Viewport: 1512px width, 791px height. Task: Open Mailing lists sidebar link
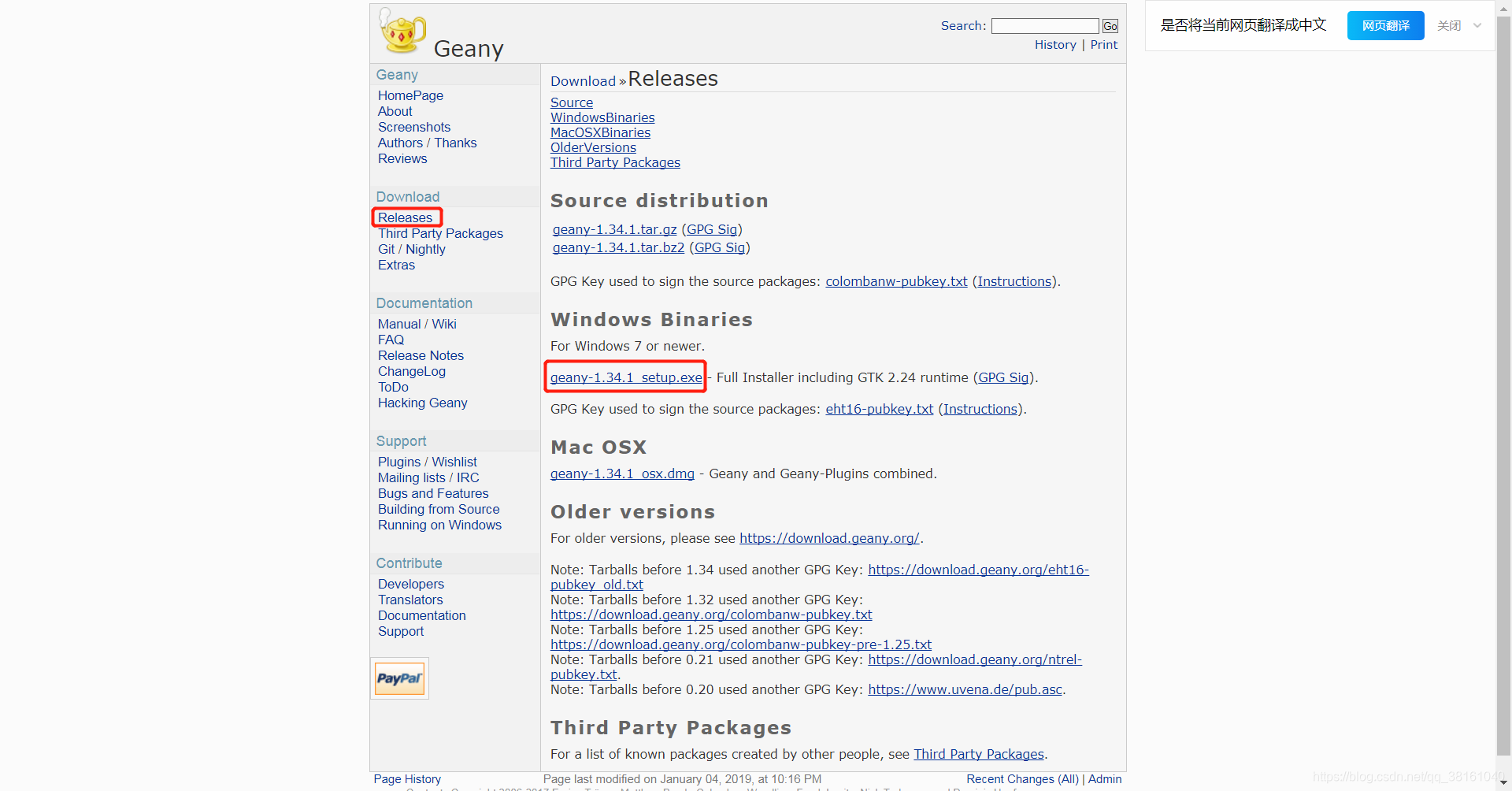[x=411, y=477]
